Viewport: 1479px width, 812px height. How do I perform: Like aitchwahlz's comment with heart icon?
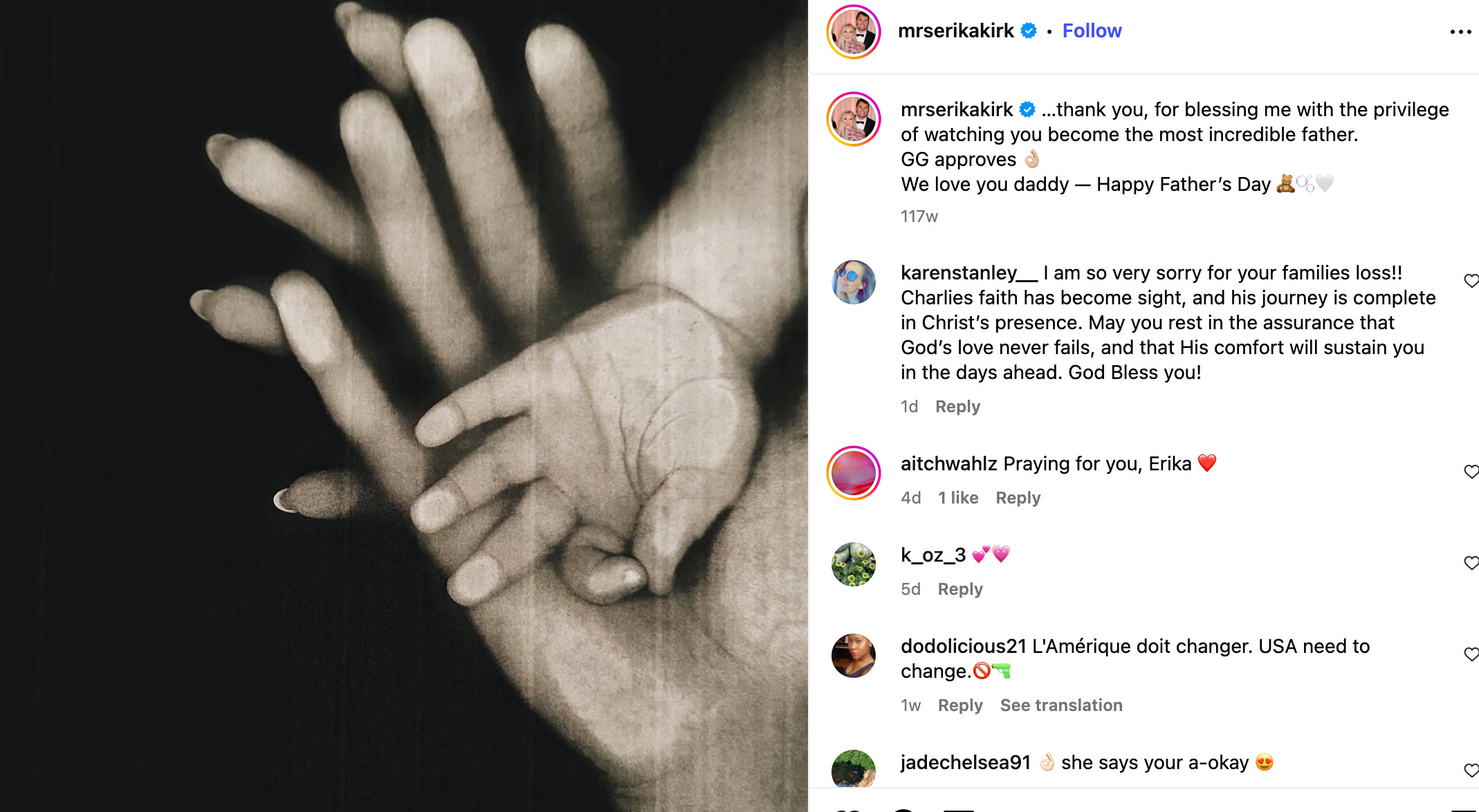pyautogui.click(x=1471, y=472)
